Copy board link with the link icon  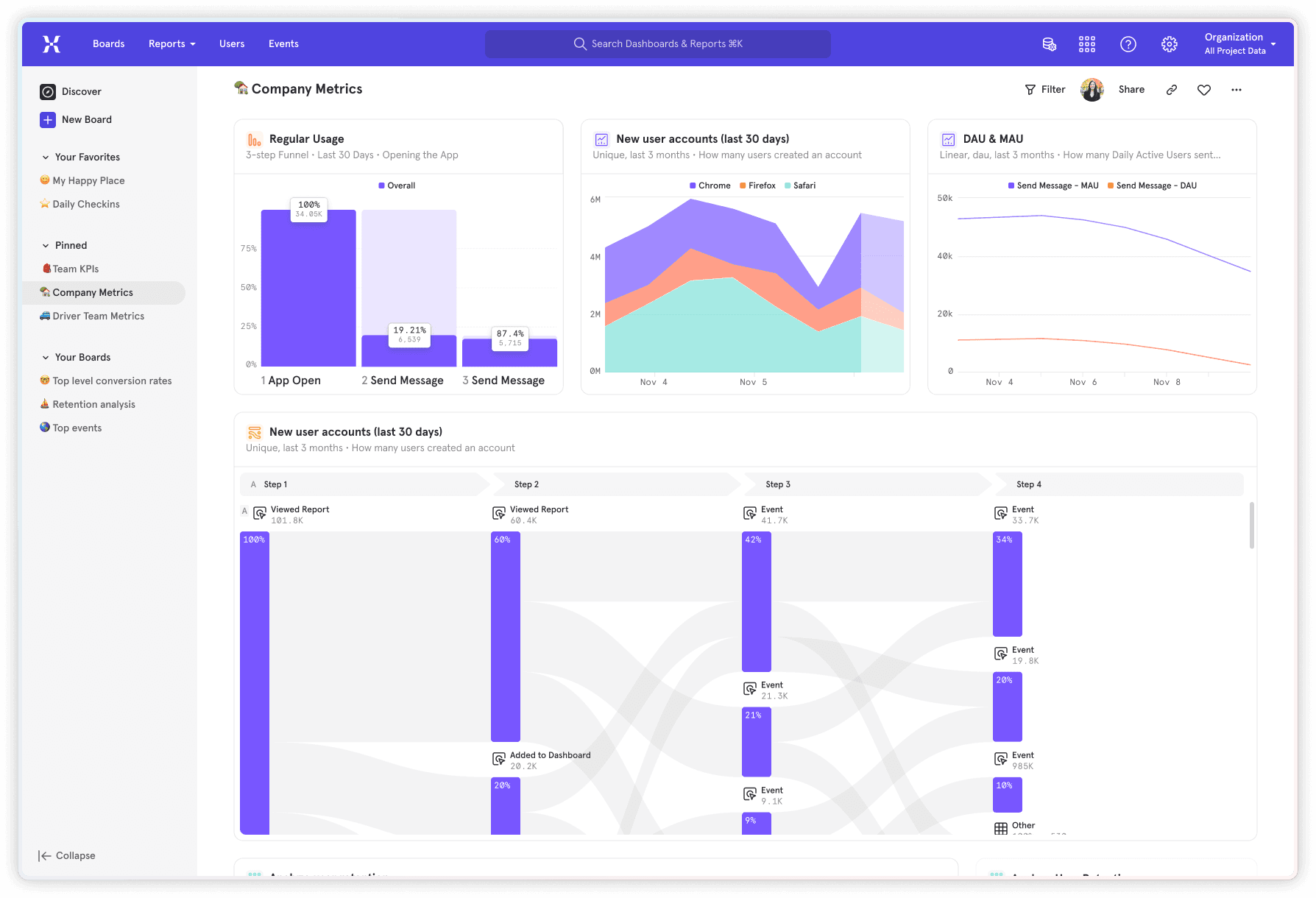point(1172,90)
